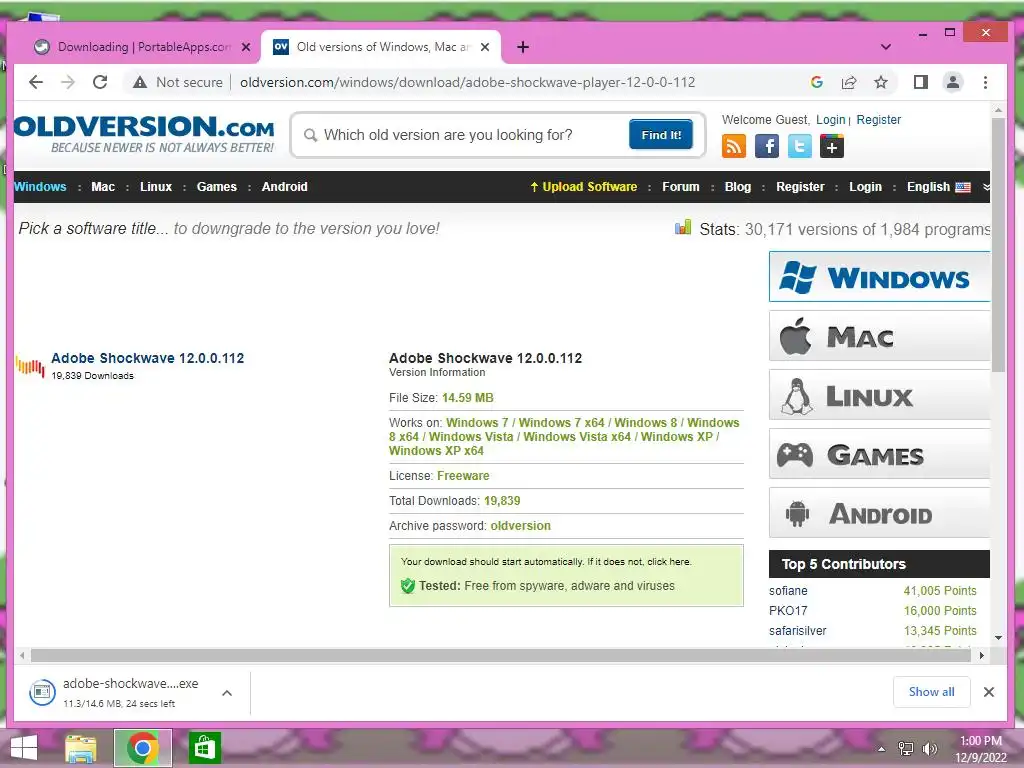Click contributor sofiane
Viewport: 1024px width, 768px height.
click(x=788, y=590)
